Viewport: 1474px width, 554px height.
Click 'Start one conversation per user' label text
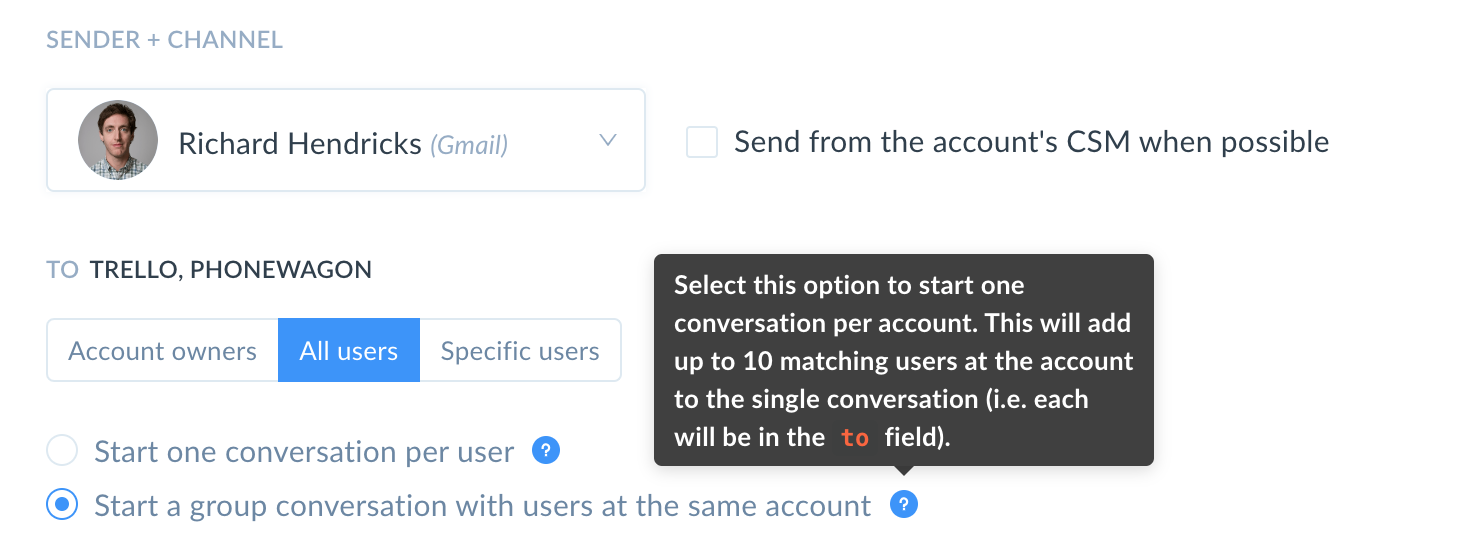click(x=304, y=452)
